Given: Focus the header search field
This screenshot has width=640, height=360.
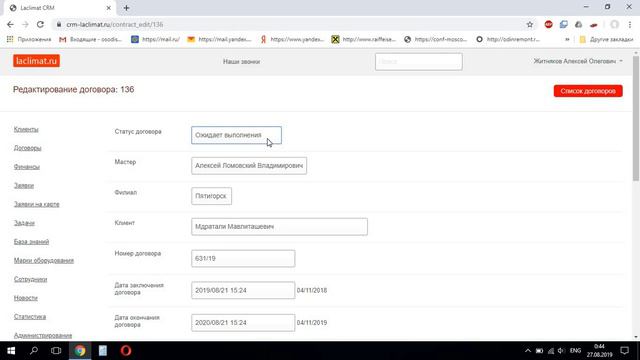Looking at the screenshot, I should point(419,62).
